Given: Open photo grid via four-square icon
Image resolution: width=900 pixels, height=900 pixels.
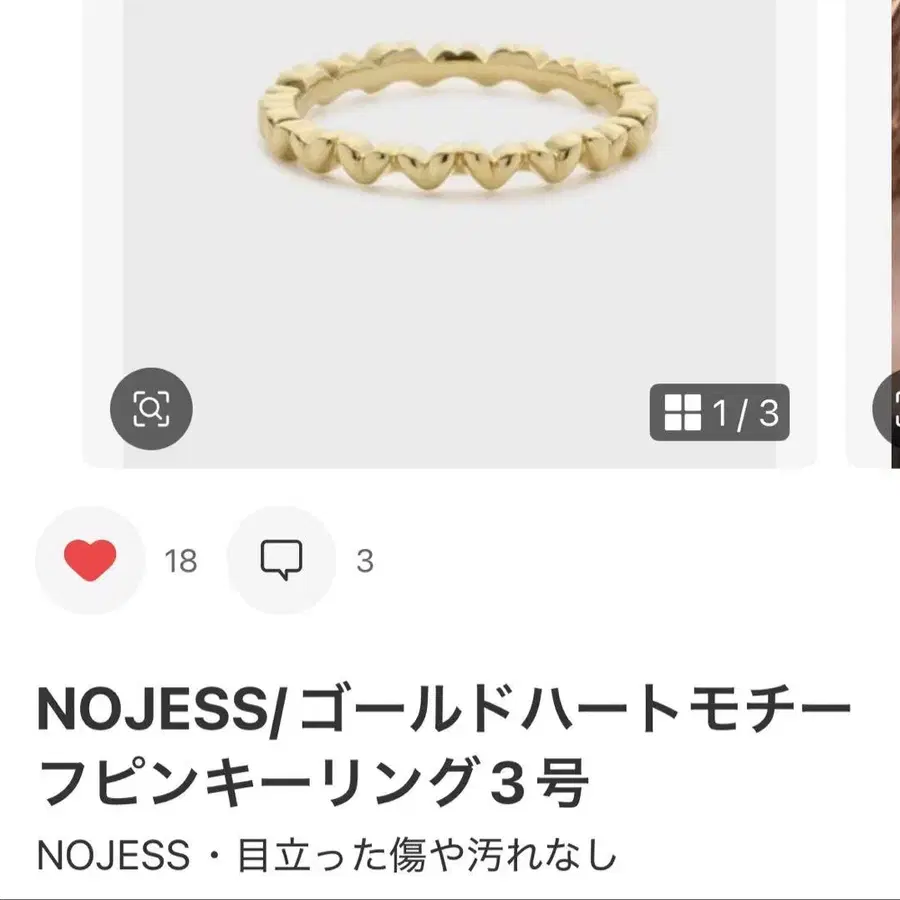Looking at the screenshot, I should click(682, 412).
